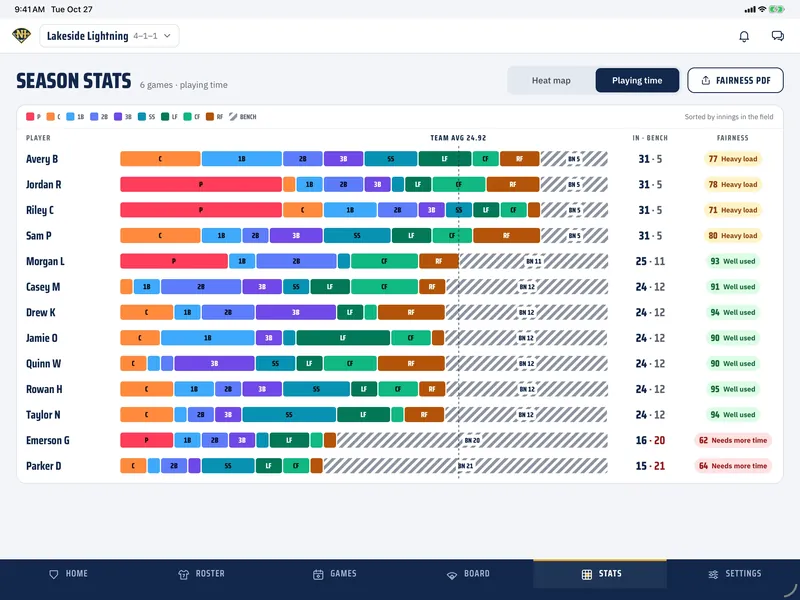Select player Drew K
Image resolution: width=800 pixels, height=600 pixels.
(41, 312)
